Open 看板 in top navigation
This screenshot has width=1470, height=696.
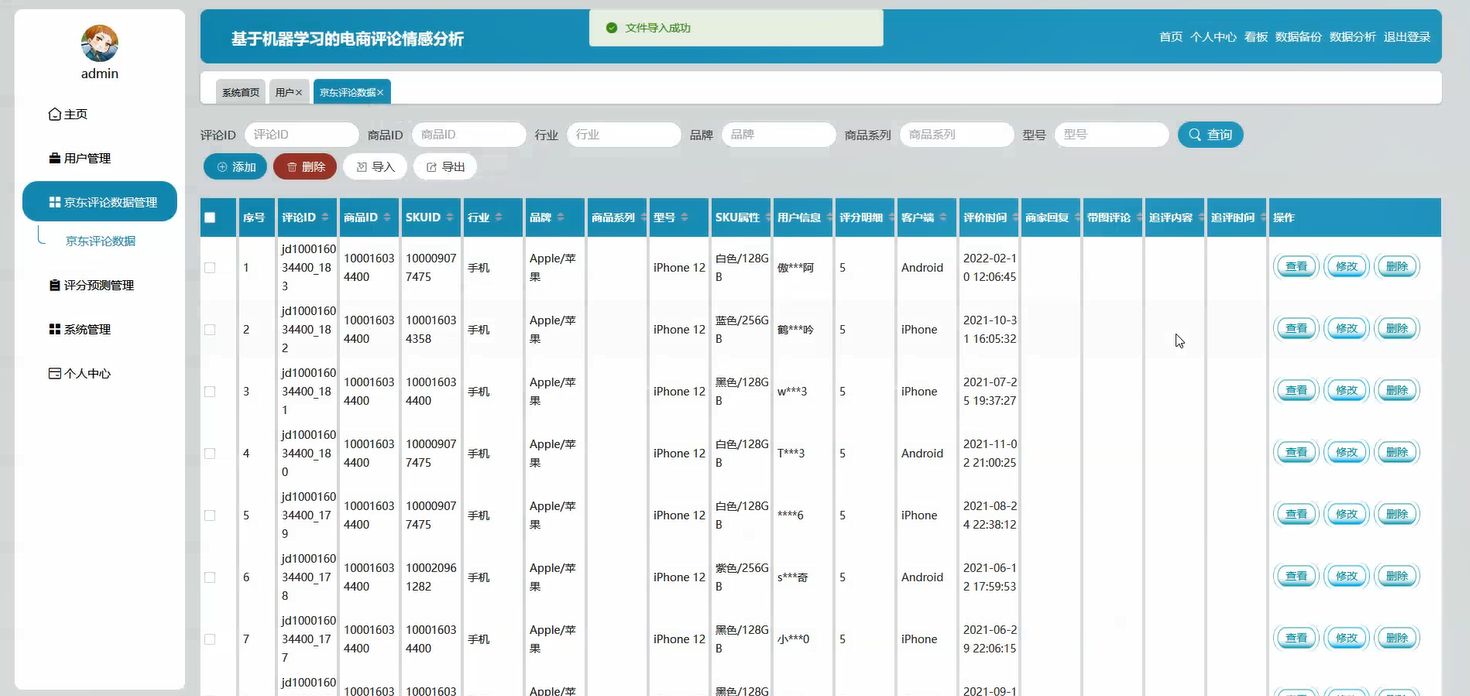(x=1256, y=37)
